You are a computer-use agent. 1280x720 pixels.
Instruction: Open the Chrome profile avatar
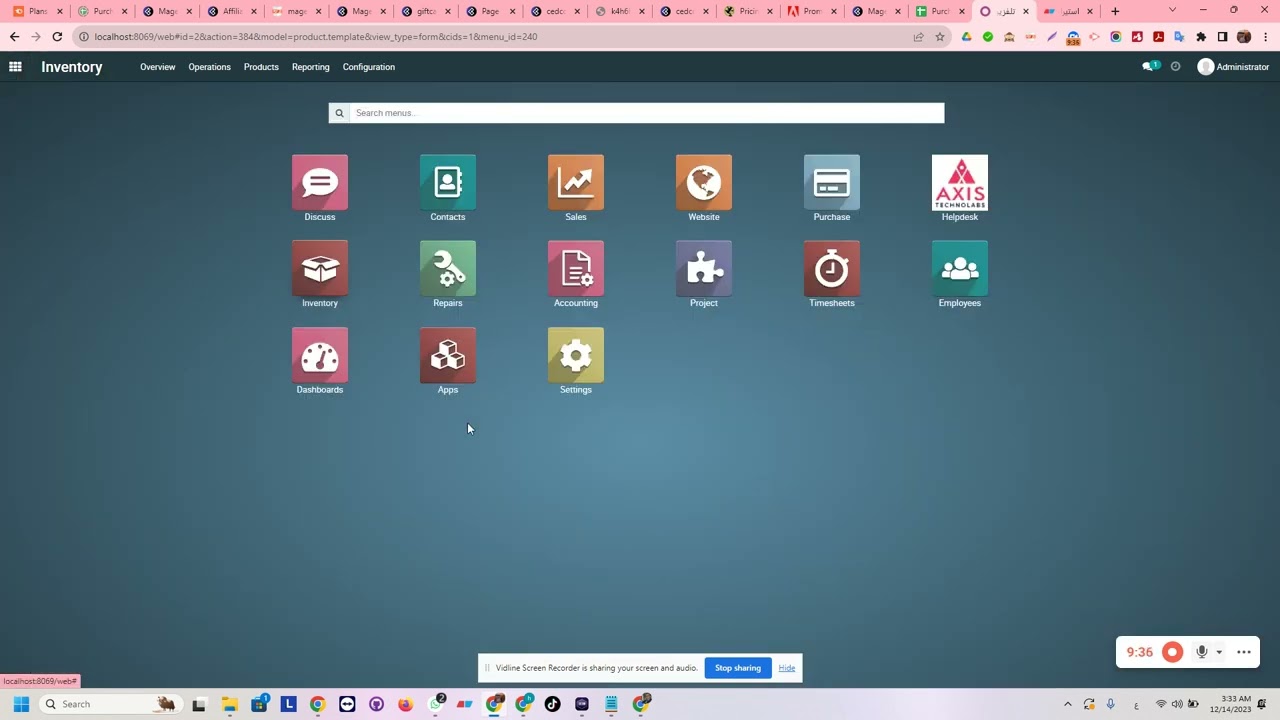(1243, 37)
